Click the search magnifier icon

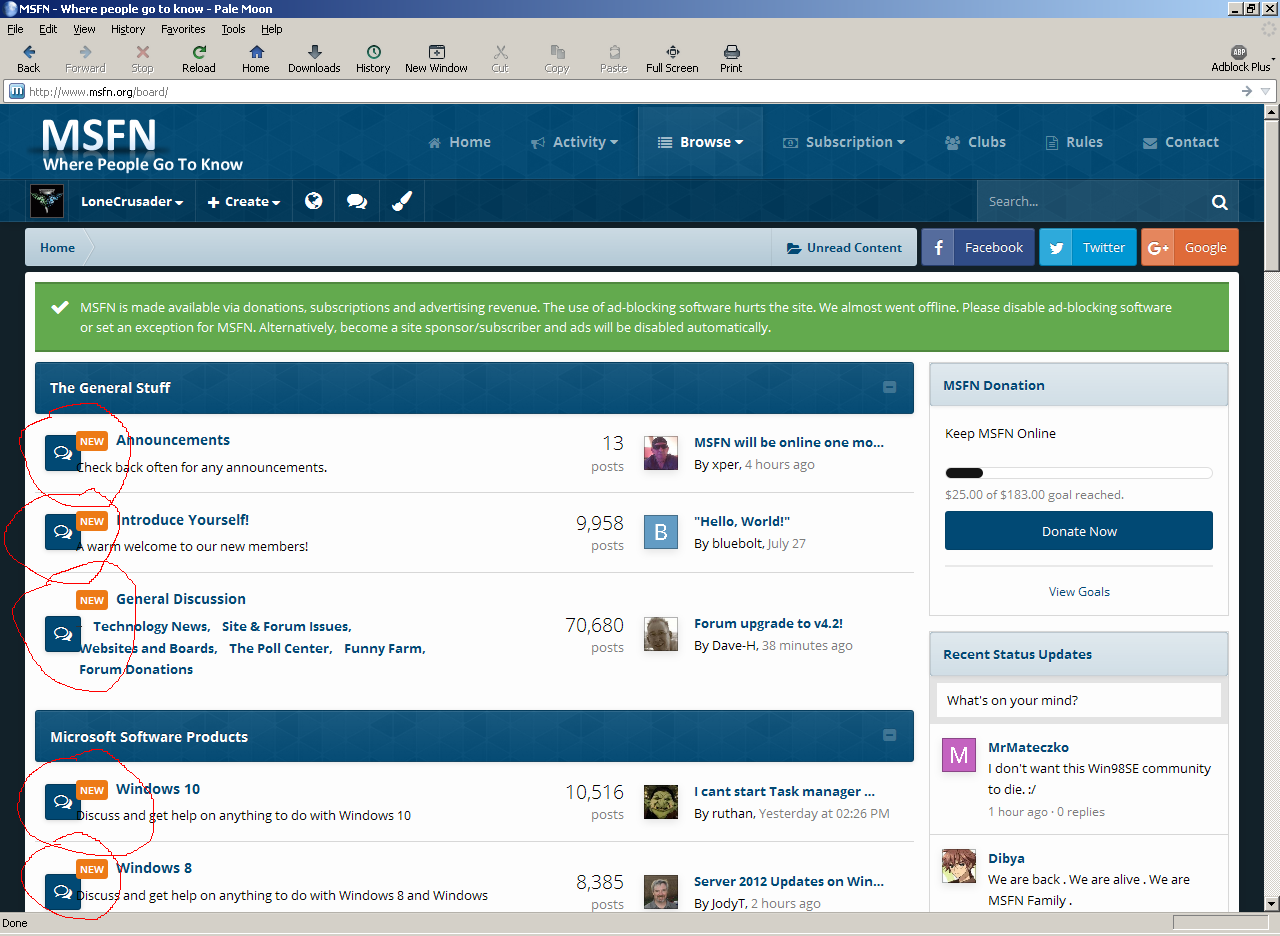coord(1219,202)
